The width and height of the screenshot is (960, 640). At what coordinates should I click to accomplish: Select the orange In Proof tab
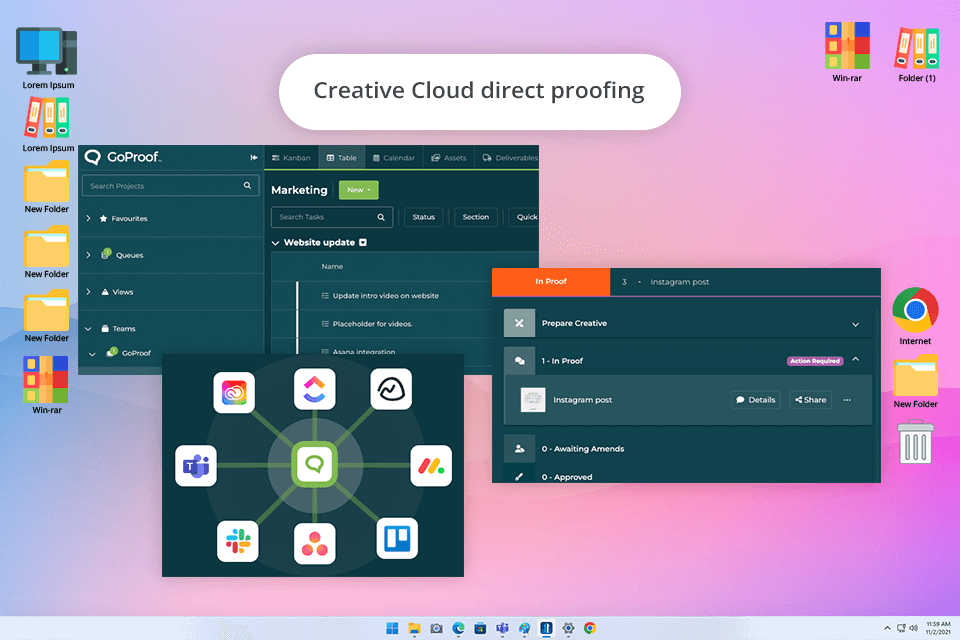551,282
